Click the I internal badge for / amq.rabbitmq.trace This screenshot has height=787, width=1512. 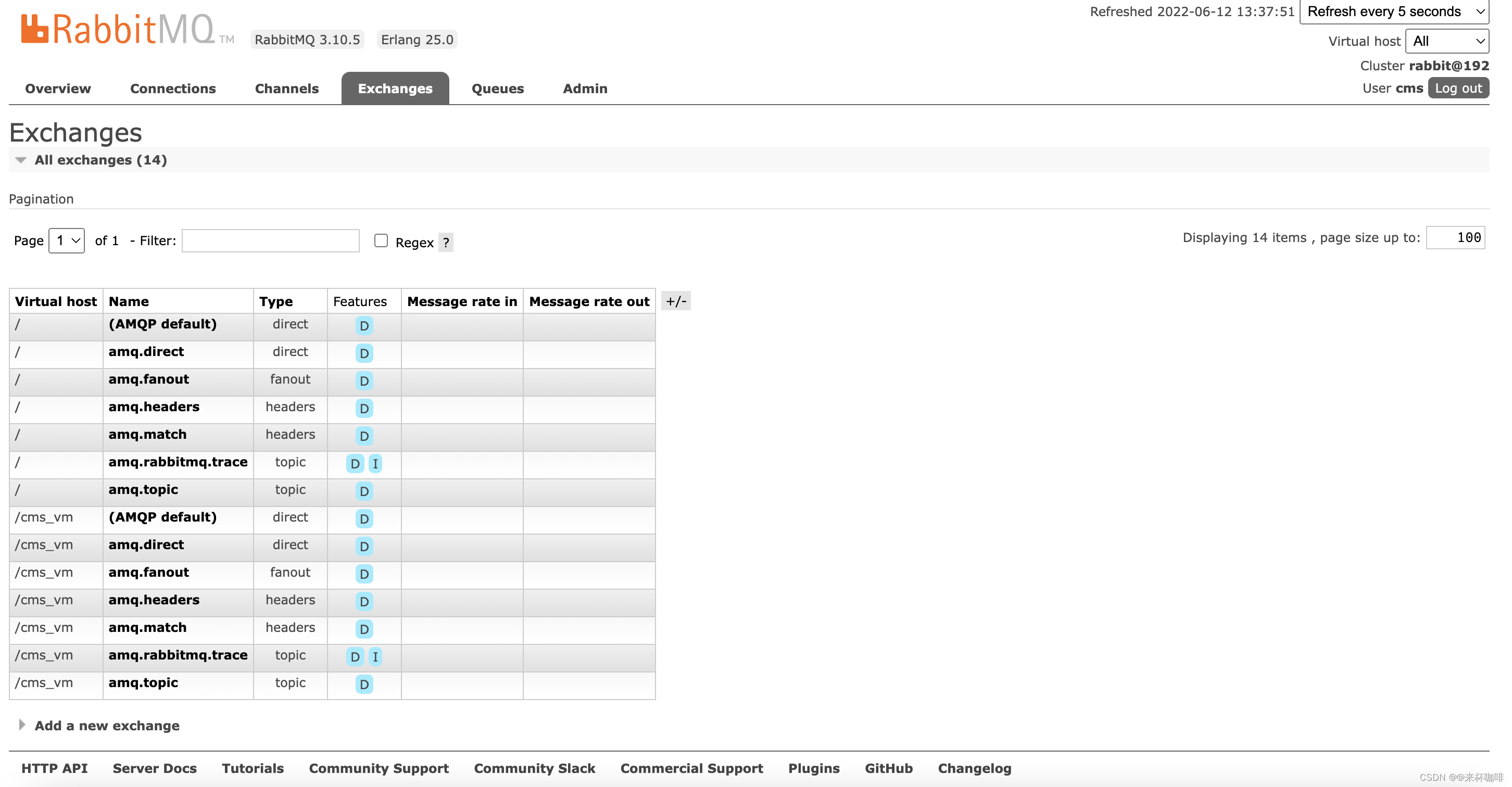(x=375, y=464)
